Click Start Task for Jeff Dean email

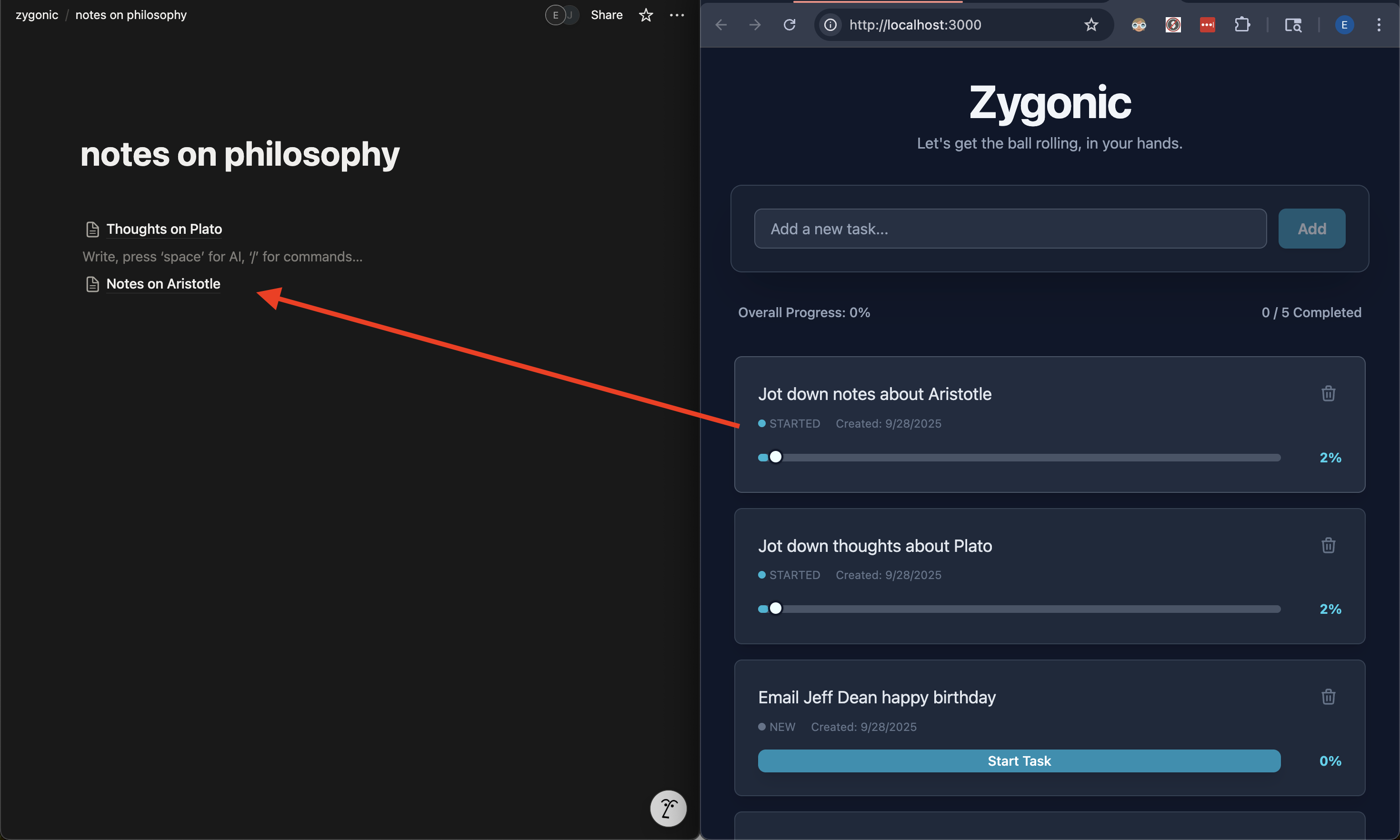click(x=1019, y=761)
